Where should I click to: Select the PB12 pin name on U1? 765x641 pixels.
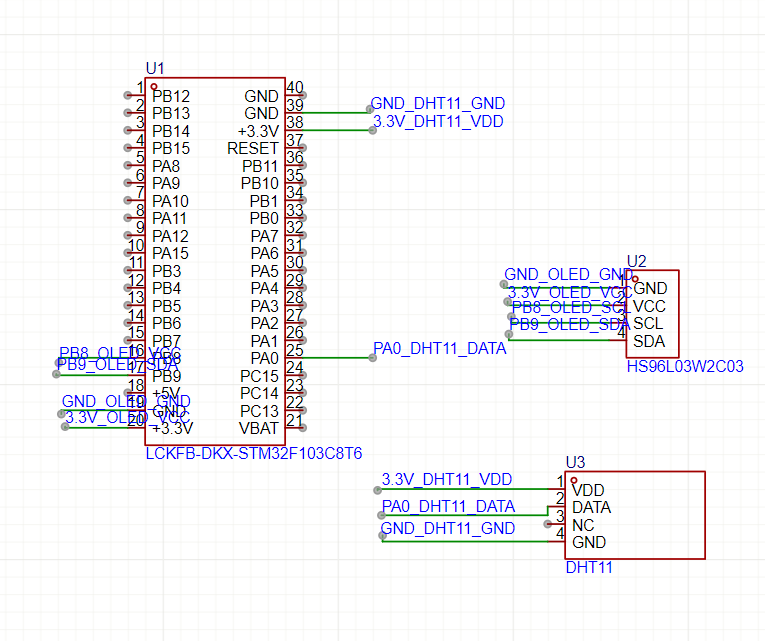pyautogui.click(x=171, y=96)
